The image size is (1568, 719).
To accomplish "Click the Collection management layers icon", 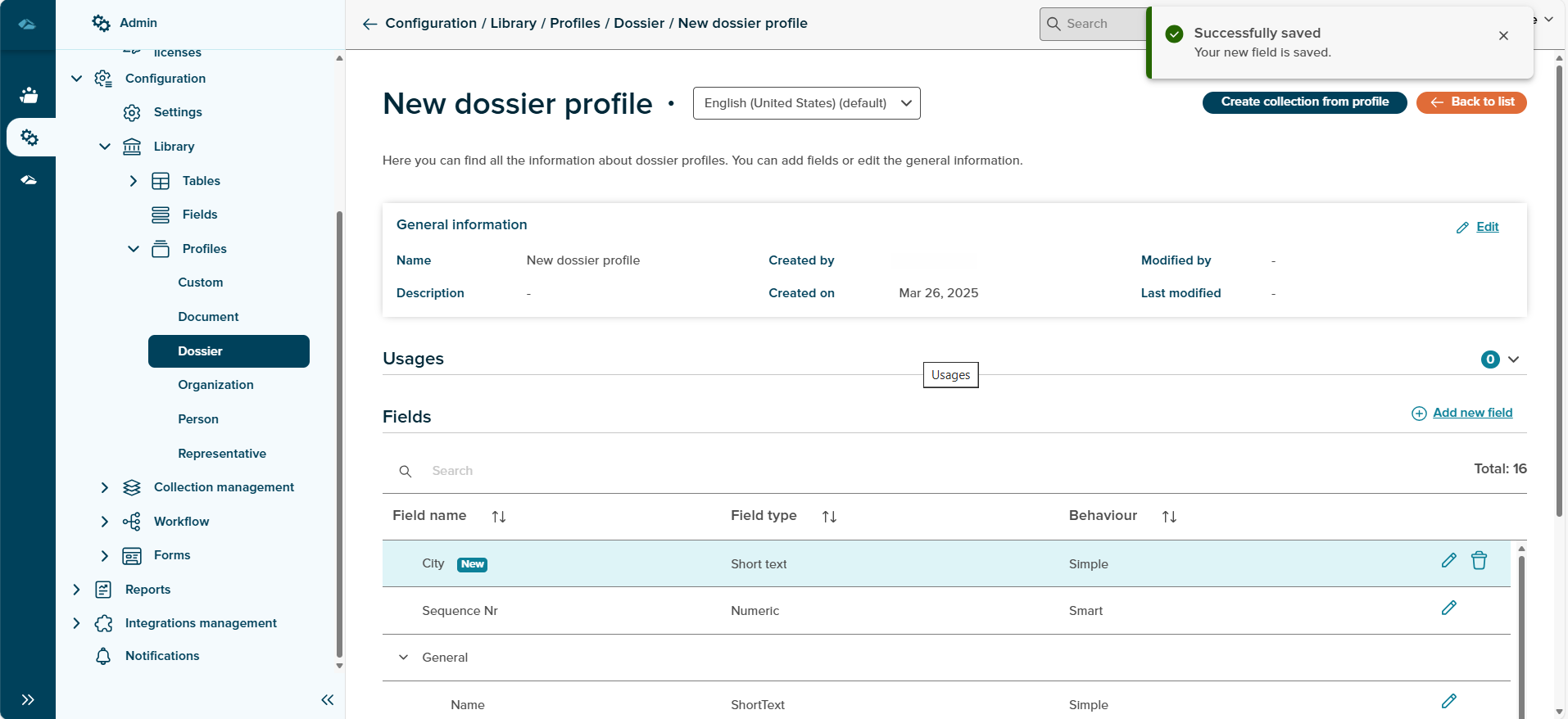I will click(x=132, y=487).
